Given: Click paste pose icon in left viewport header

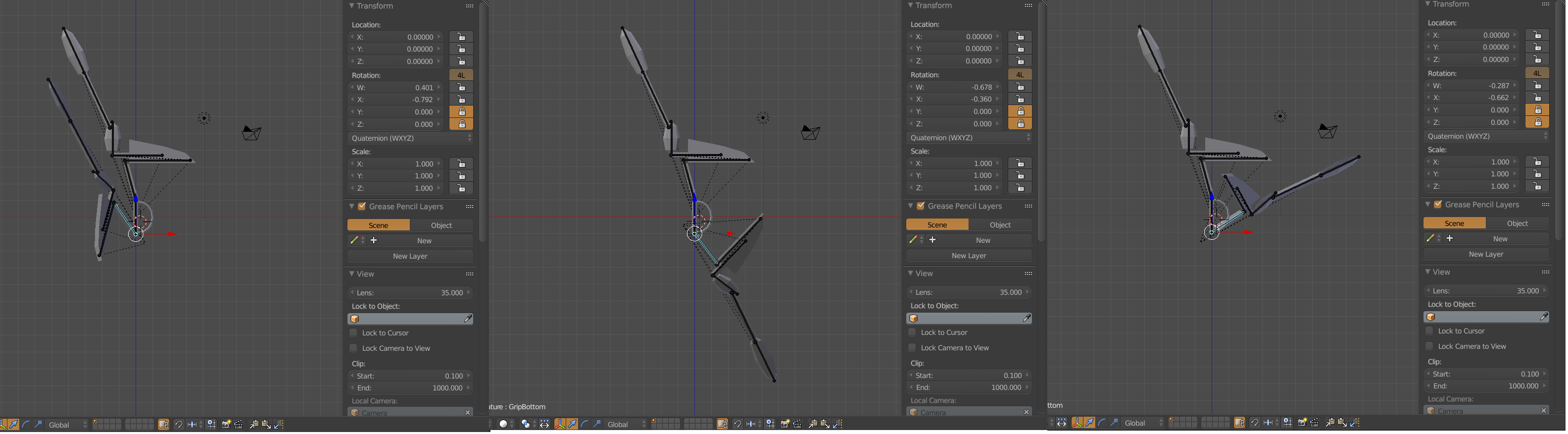Looking at the screenshot, I should 267,425.
